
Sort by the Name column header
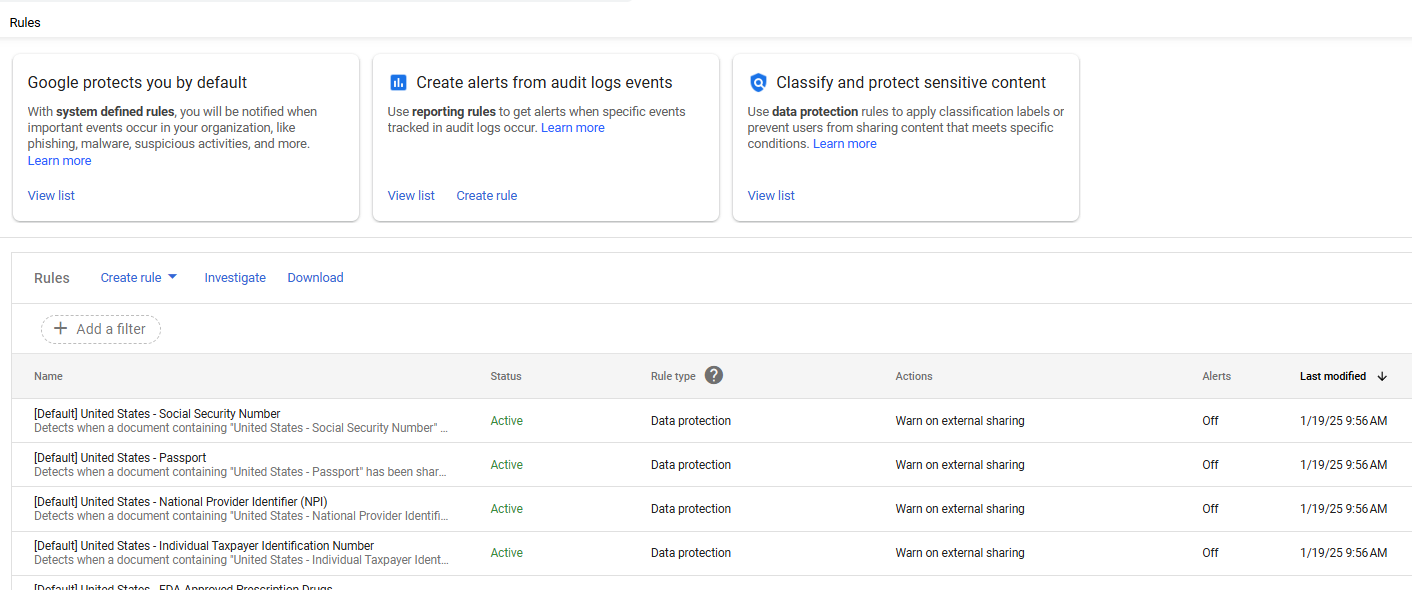tap(48, 376)
